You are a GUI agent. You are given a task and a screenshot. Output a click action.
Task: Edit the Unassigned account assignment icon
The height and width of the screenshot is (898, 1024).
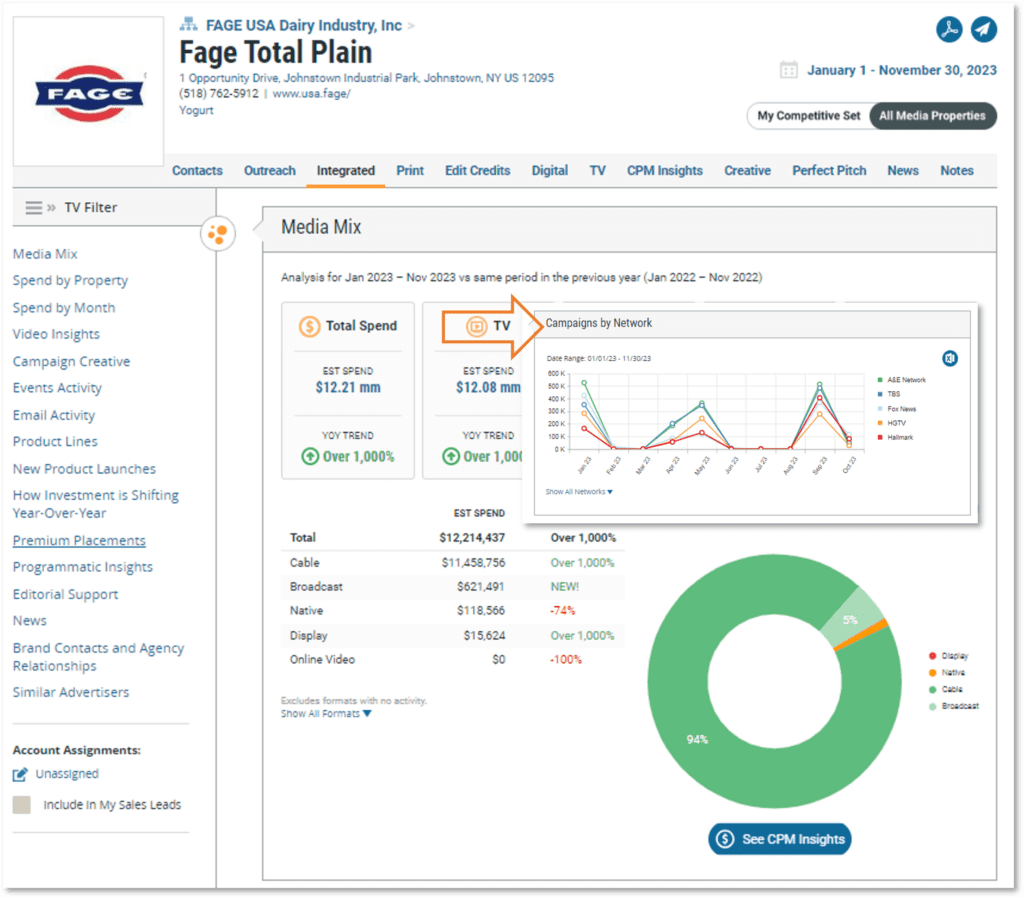click(20, 775)
